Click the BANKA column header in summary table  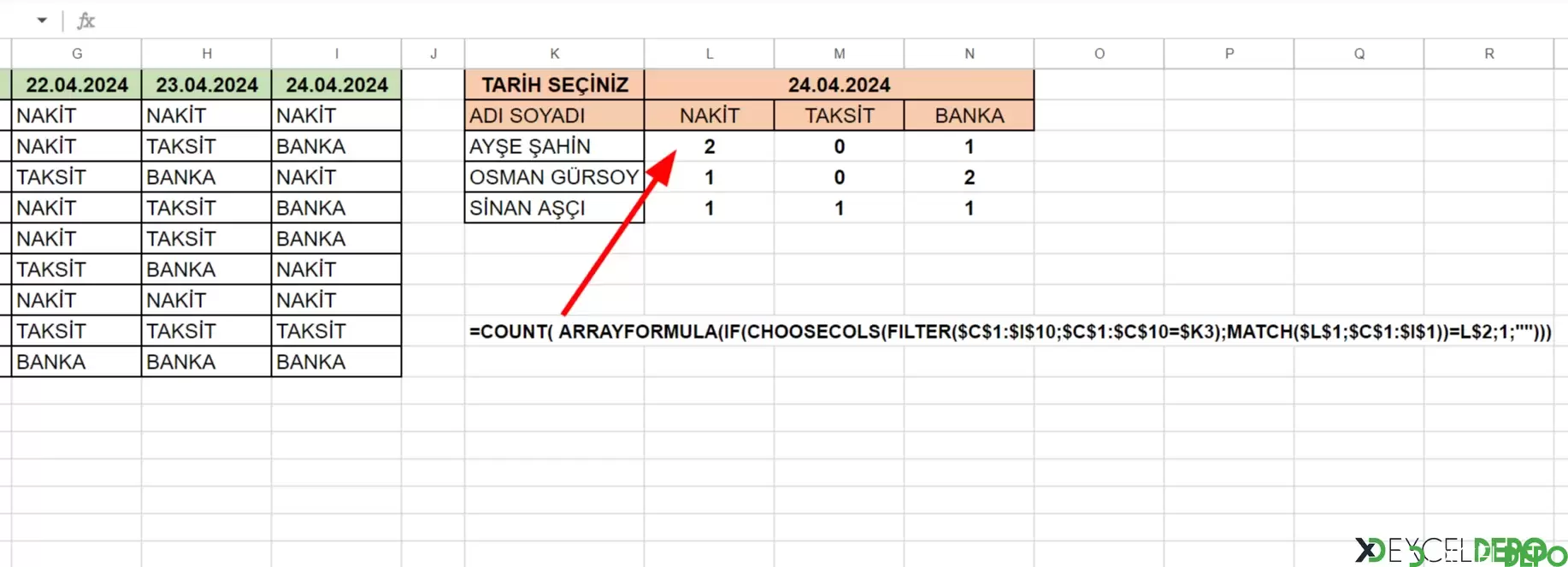click(969, 115)
